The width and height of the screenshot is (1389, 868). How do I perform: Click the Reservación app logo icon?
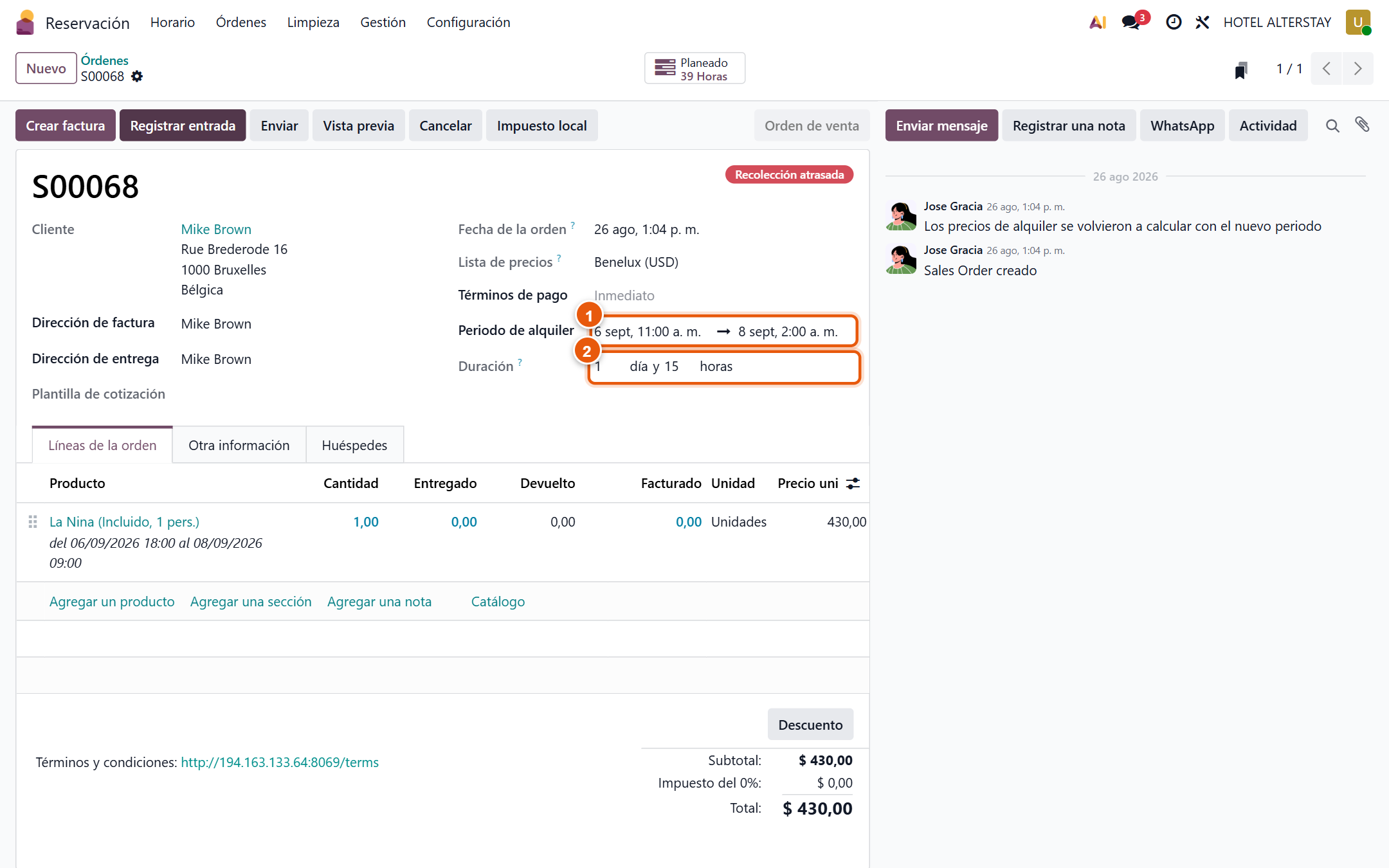(x=25, y=23)
